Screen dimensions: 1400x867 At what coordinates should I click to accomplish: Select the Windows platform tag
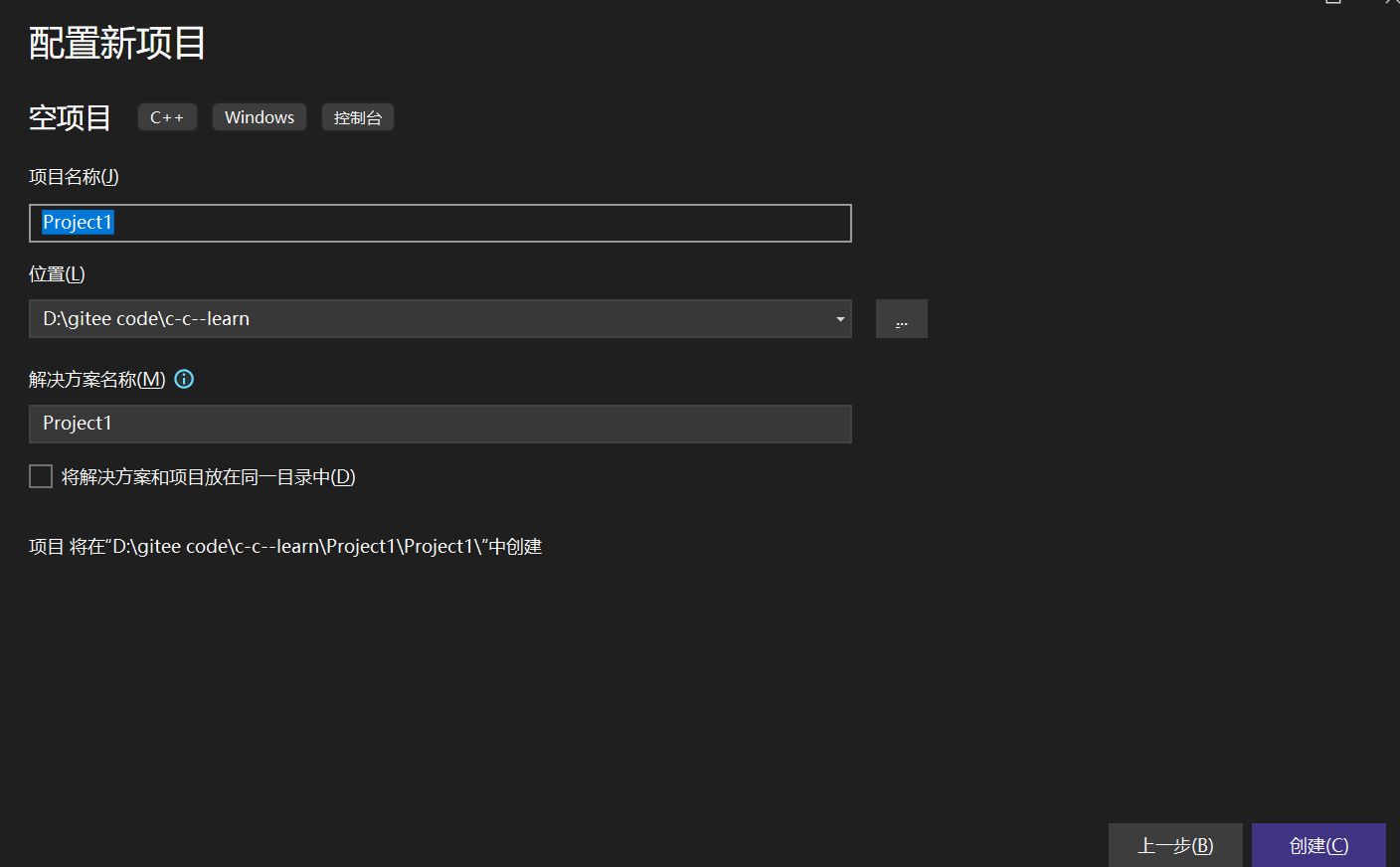pos(259,116)
